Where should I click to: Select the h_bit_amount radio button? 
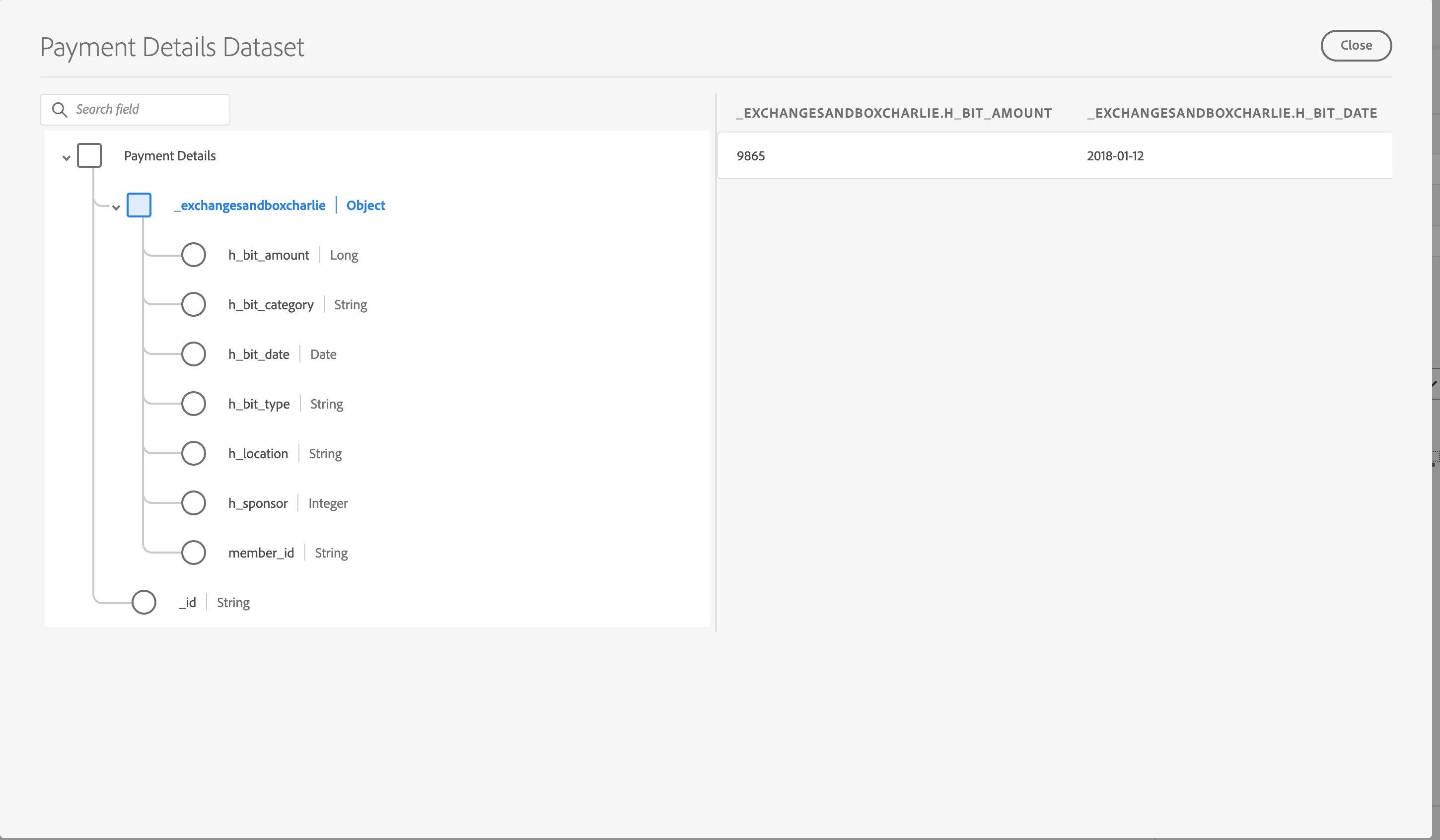[193, 255]
